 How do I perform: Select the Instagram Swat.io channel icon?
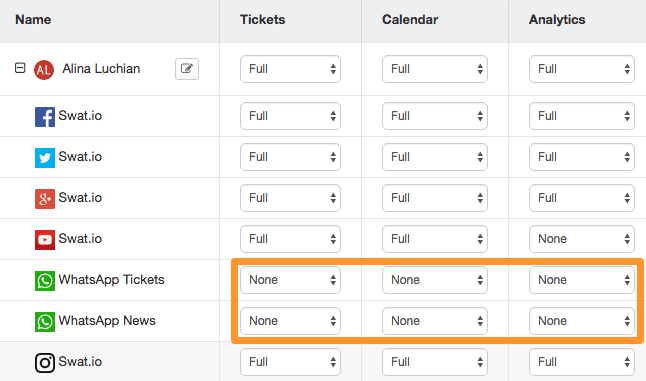(44, 363)
